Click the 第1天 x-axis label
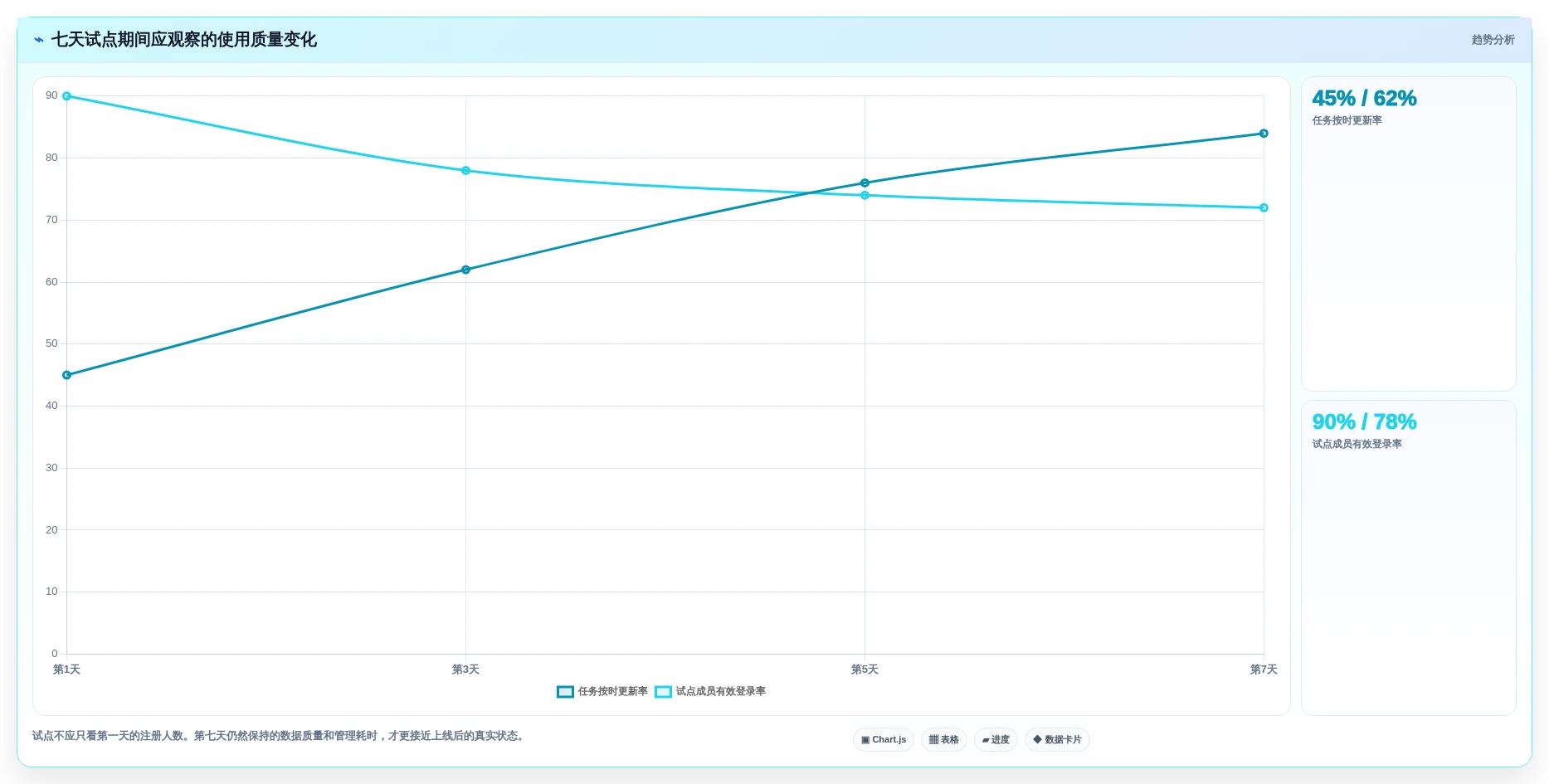 click(67, 670)
